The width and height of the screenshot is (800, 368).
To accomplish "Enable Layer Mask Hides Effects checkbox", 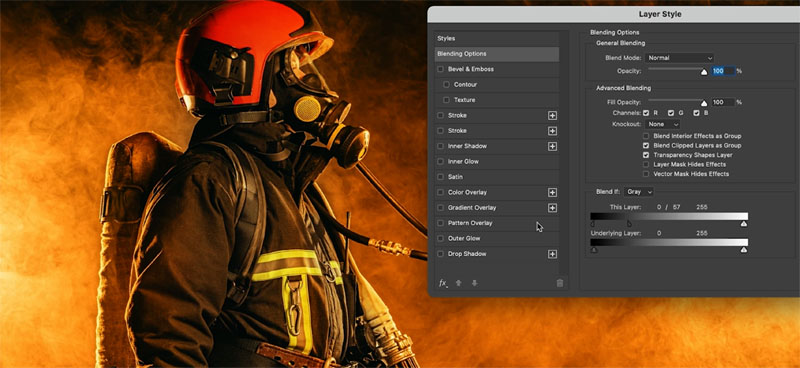I will [646, 164].
